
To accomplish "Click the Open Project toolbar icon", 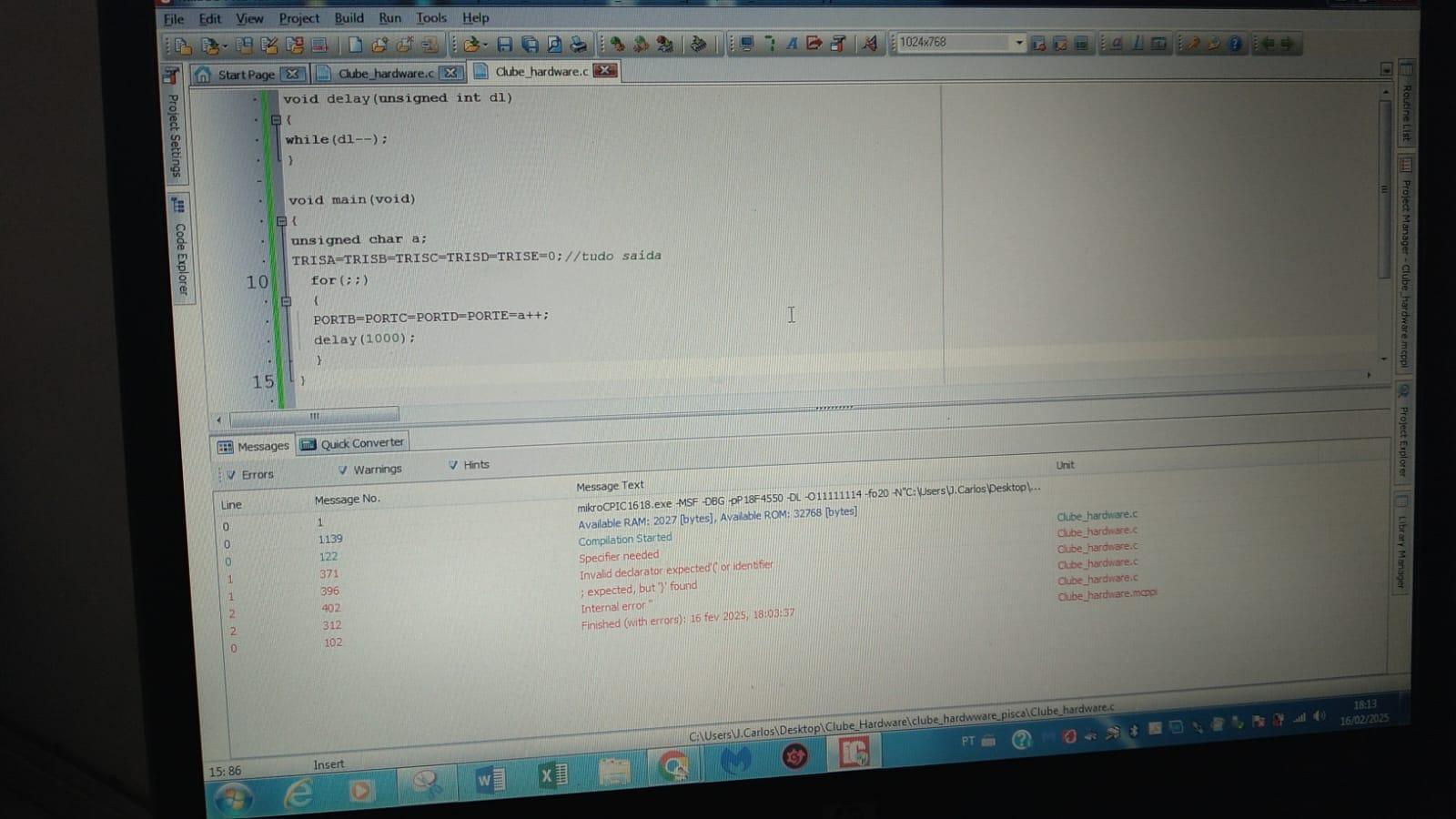I will [209, 45].
